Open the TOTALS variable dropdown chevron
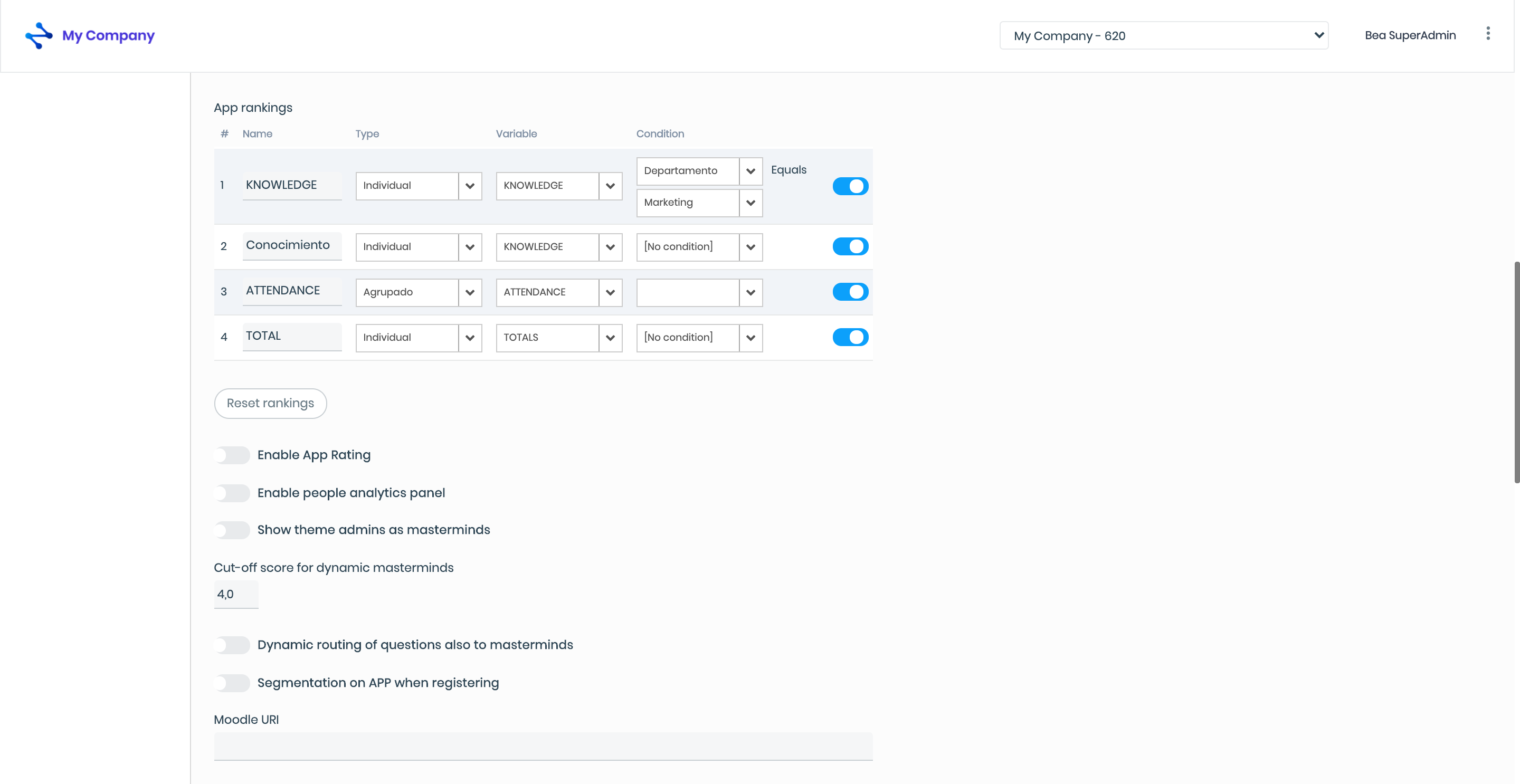1520x784 pixels. [x=610, y=338]
